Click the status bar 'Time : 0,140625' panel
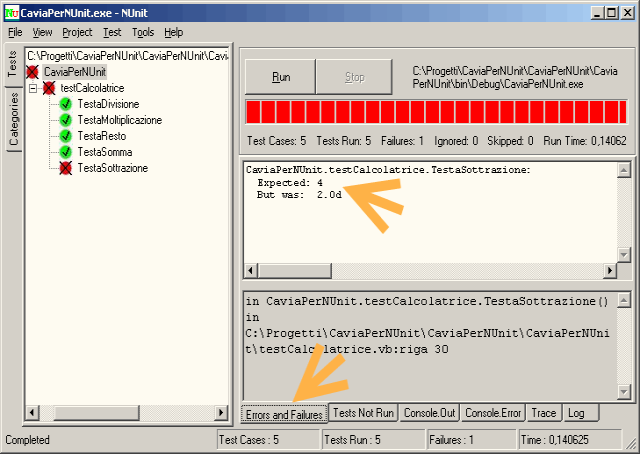The width and height of the screenshot is (640, 454). pos(570,440)
